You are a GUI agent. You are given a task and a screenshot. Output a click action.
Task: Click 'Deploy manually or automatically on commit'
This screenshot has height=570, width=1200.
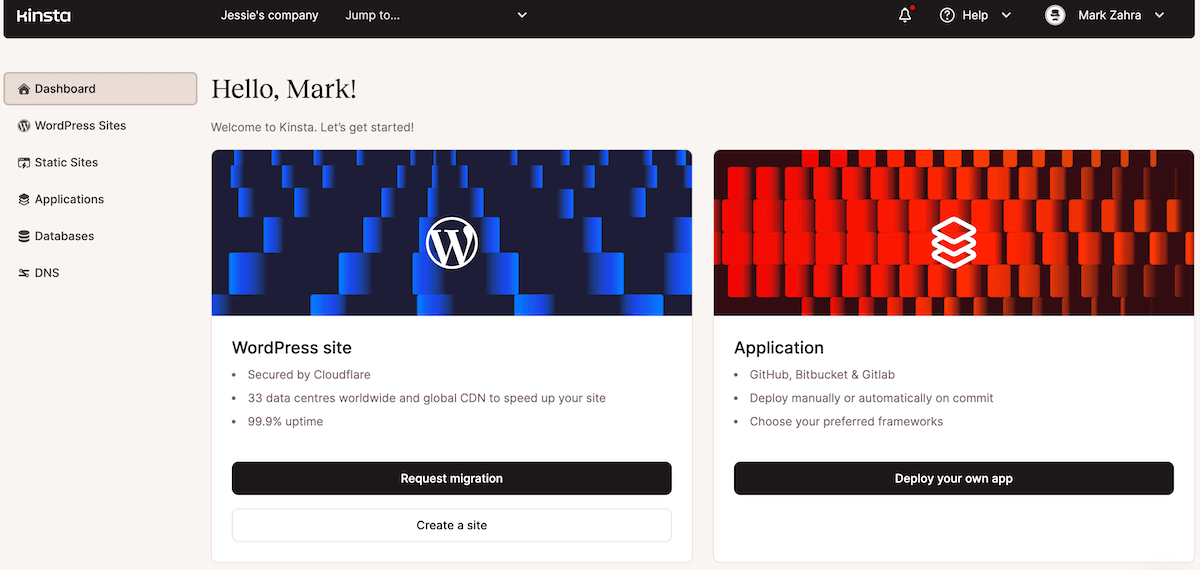pos(872,398)
